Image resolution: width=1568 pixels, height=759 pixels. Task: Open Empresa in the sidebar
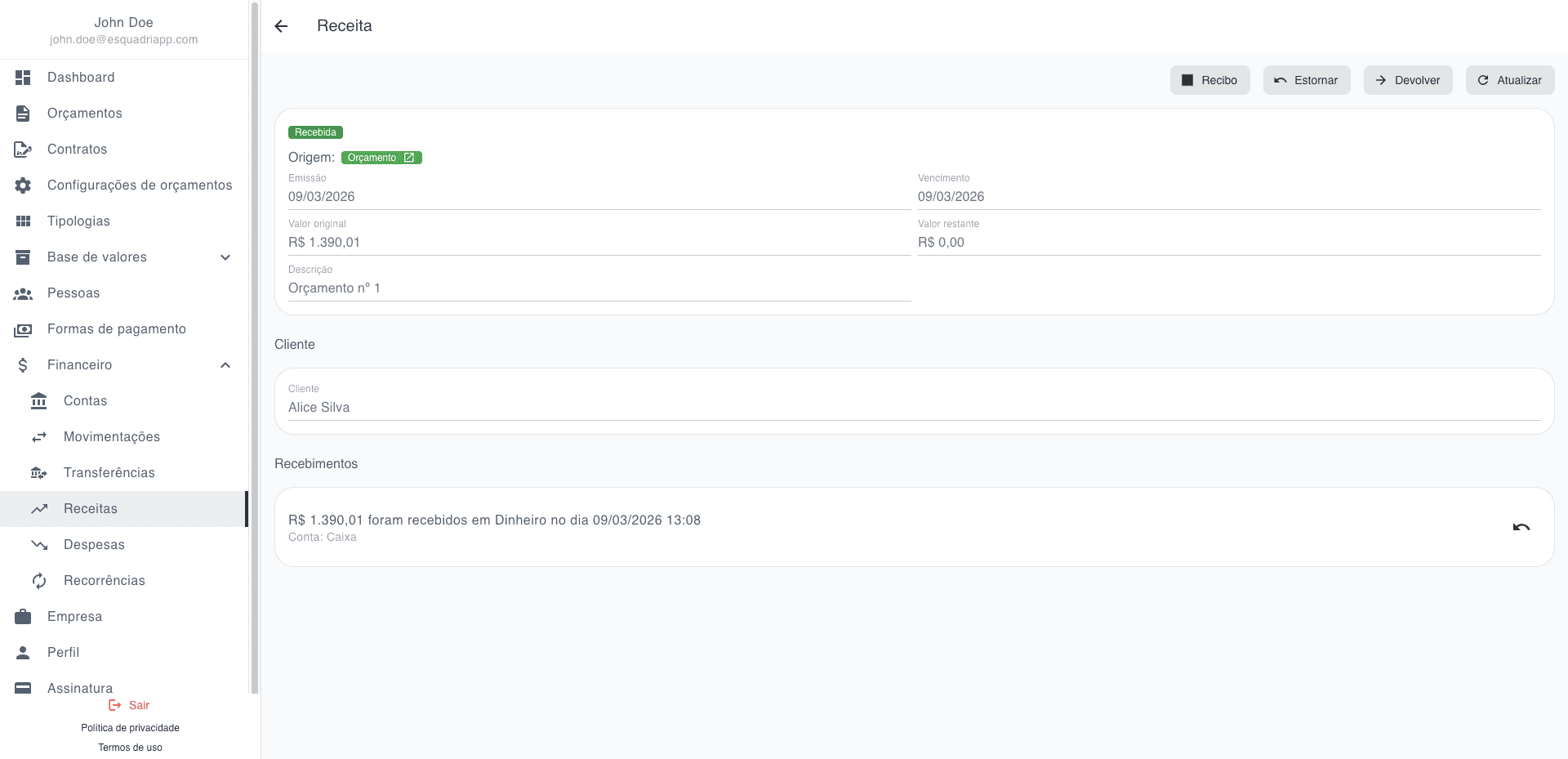click(122, 617)
